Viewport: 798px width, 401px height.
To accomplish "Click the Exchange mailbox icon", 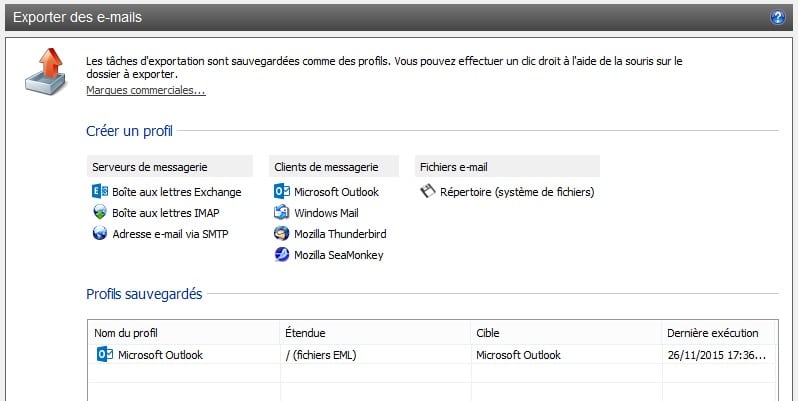I will 100,191.
